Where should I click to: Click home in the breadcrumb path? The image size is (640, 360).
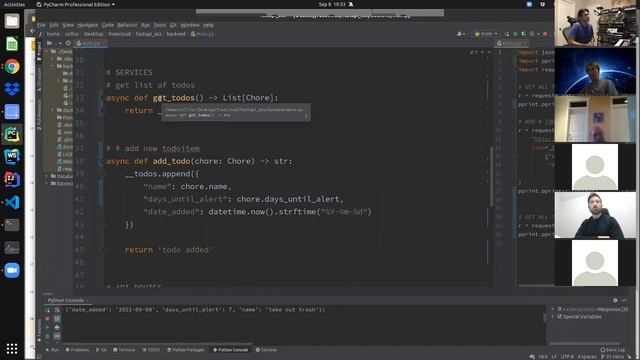point(53,34)
